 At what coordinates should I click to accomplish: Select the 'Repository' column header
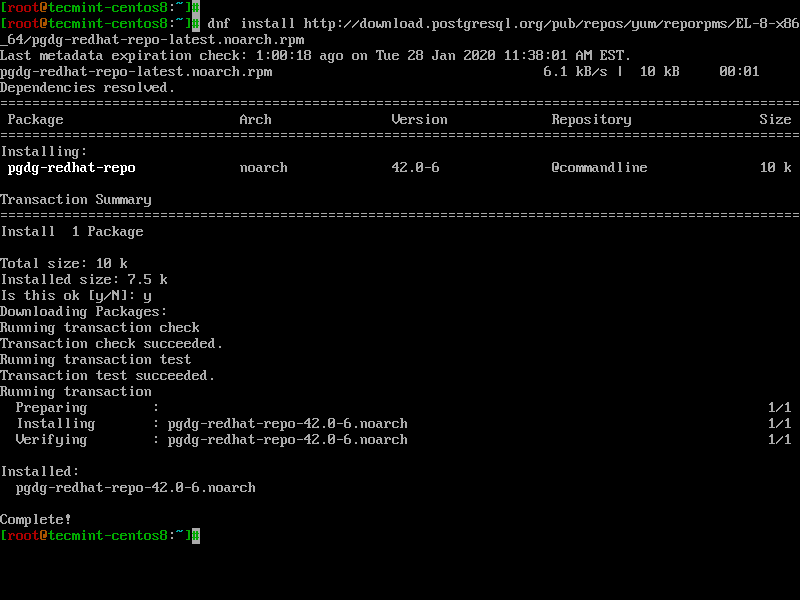pyautogui.click(x=591, y=120)
